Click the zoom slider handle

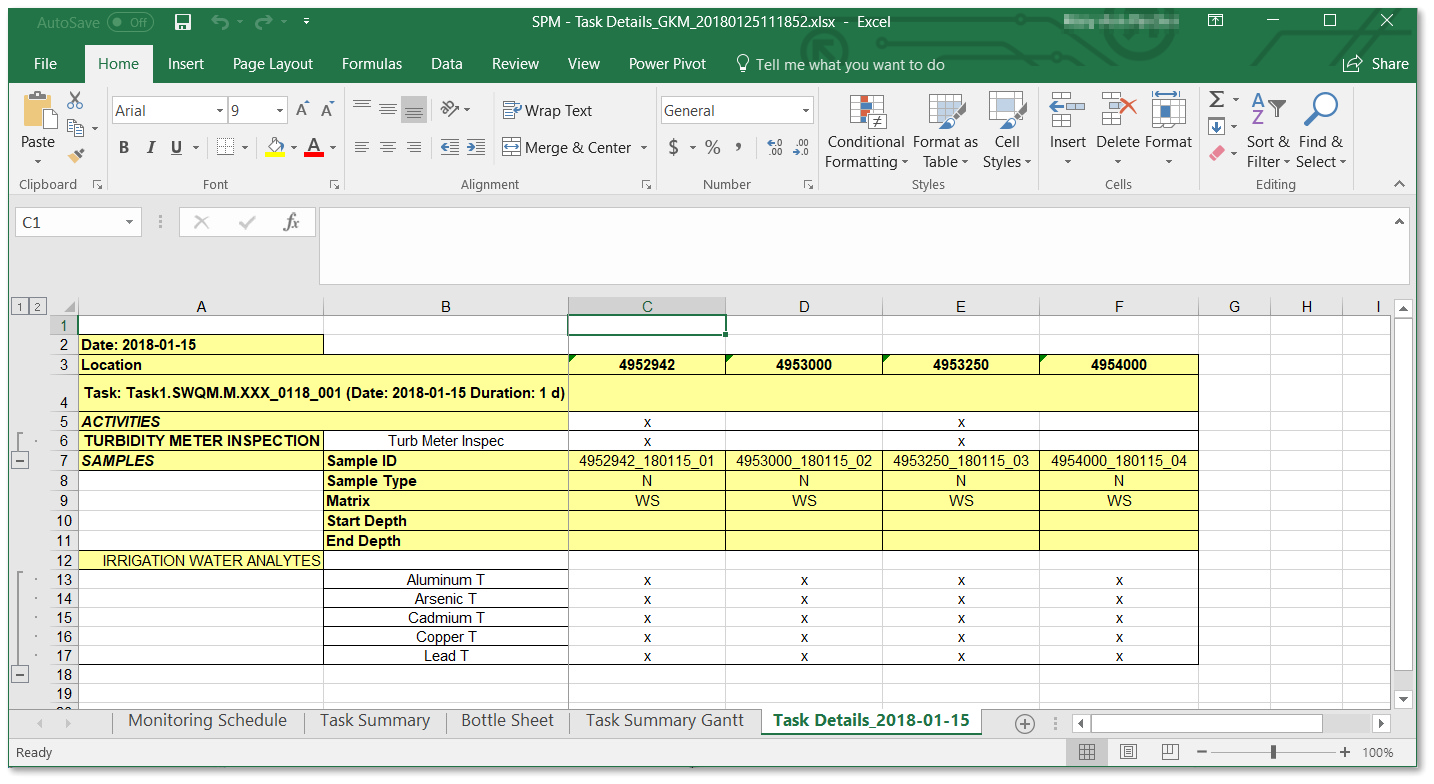[1273, 752]
